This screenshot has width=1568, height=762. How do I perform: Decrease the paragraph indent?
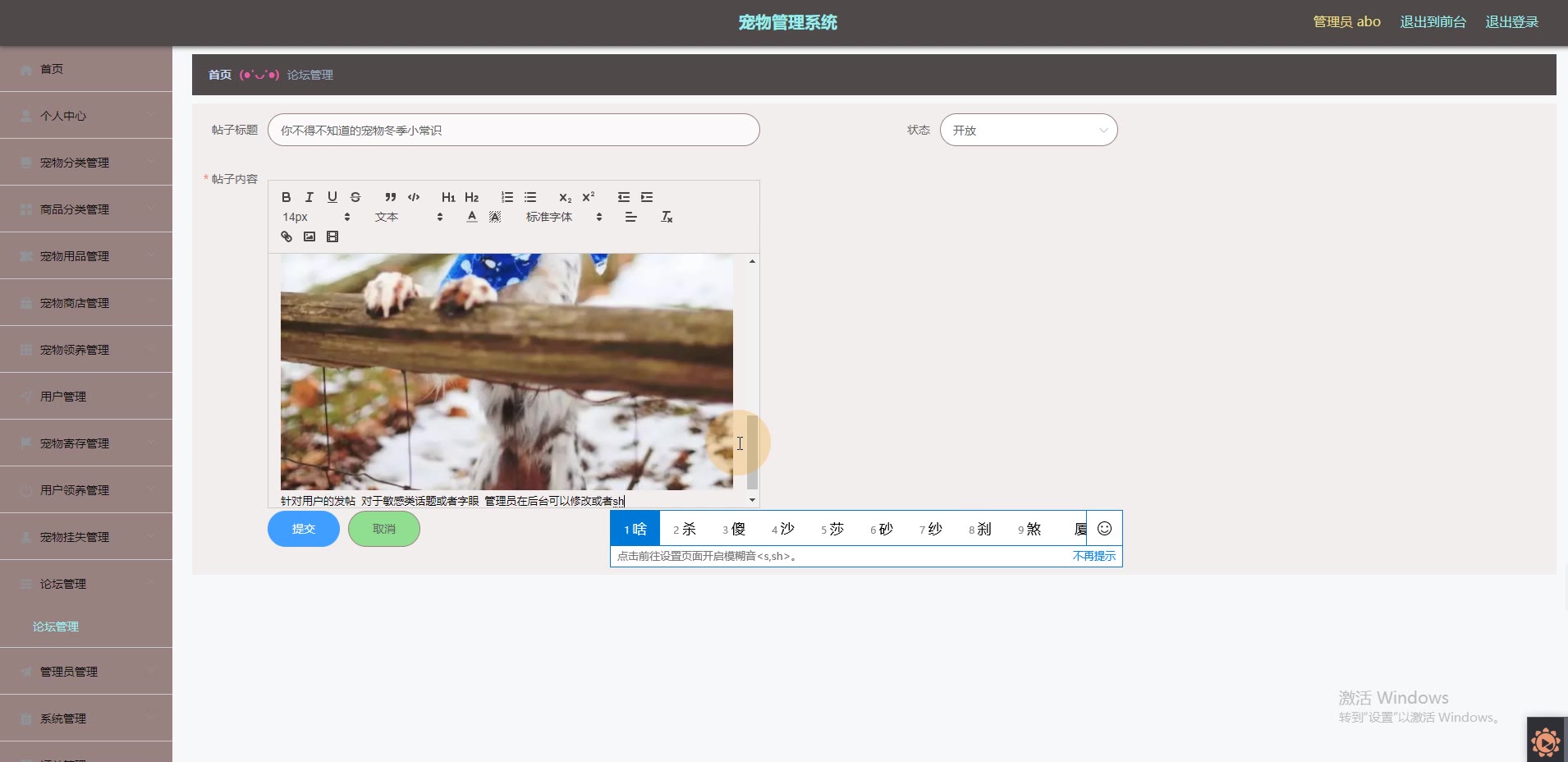[623, 197]
